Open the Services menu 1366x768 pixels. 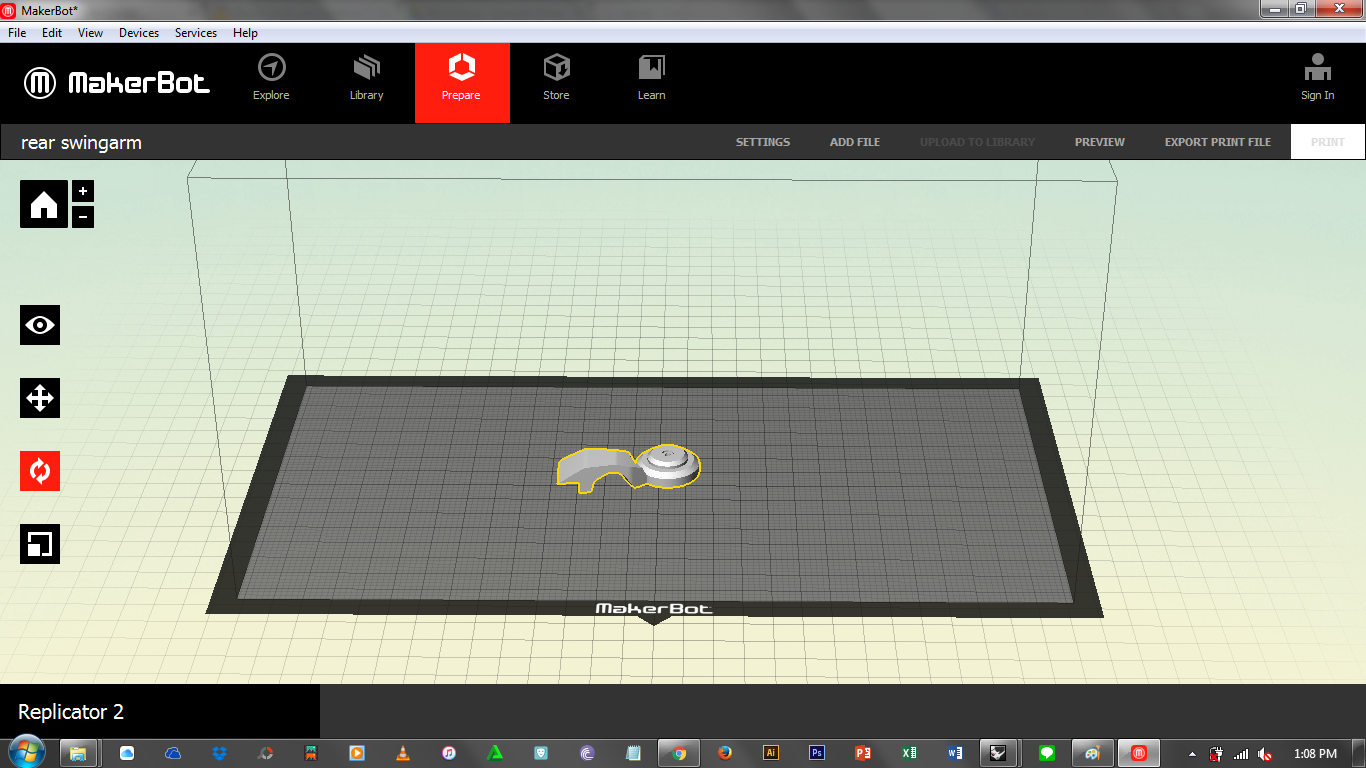tap(196, 33)
